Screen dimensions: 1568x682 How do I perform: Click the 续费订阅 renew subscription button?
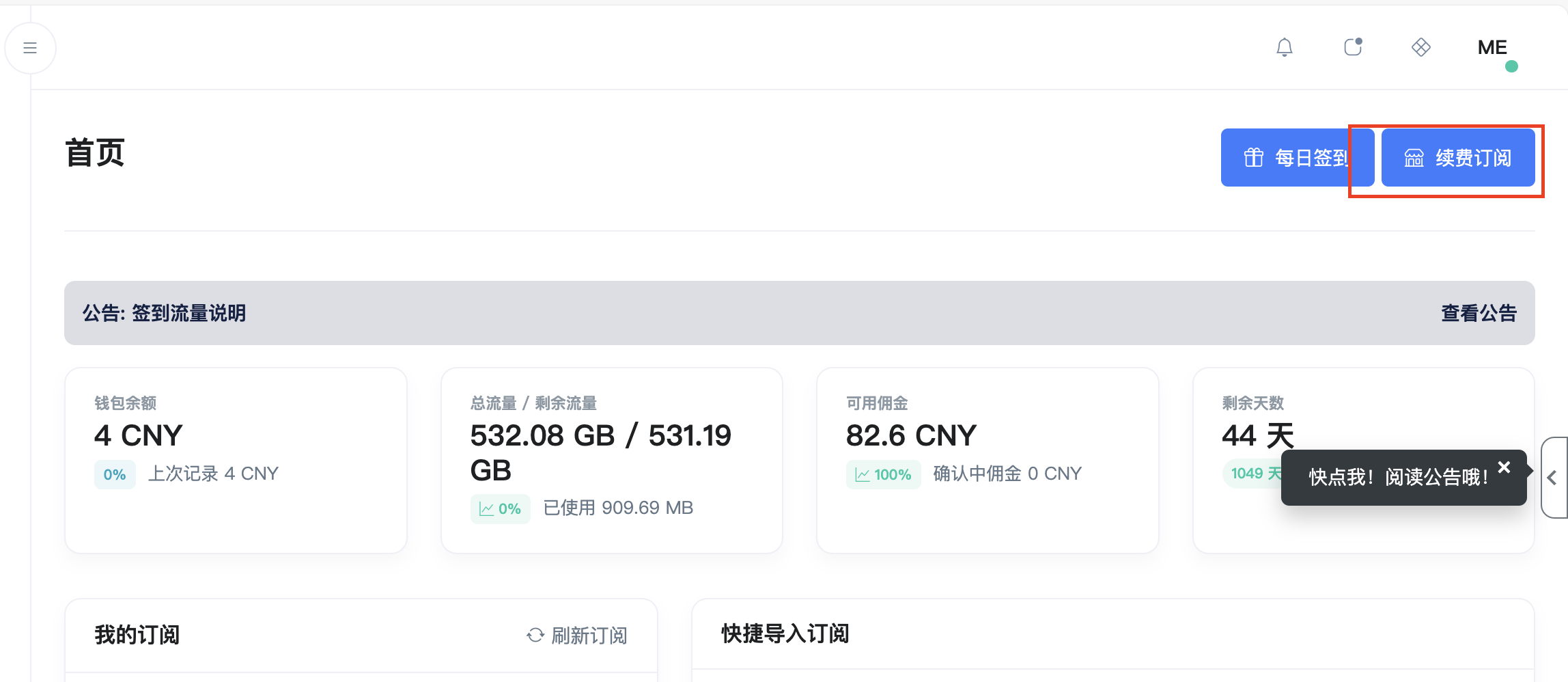pos(1458,158)
